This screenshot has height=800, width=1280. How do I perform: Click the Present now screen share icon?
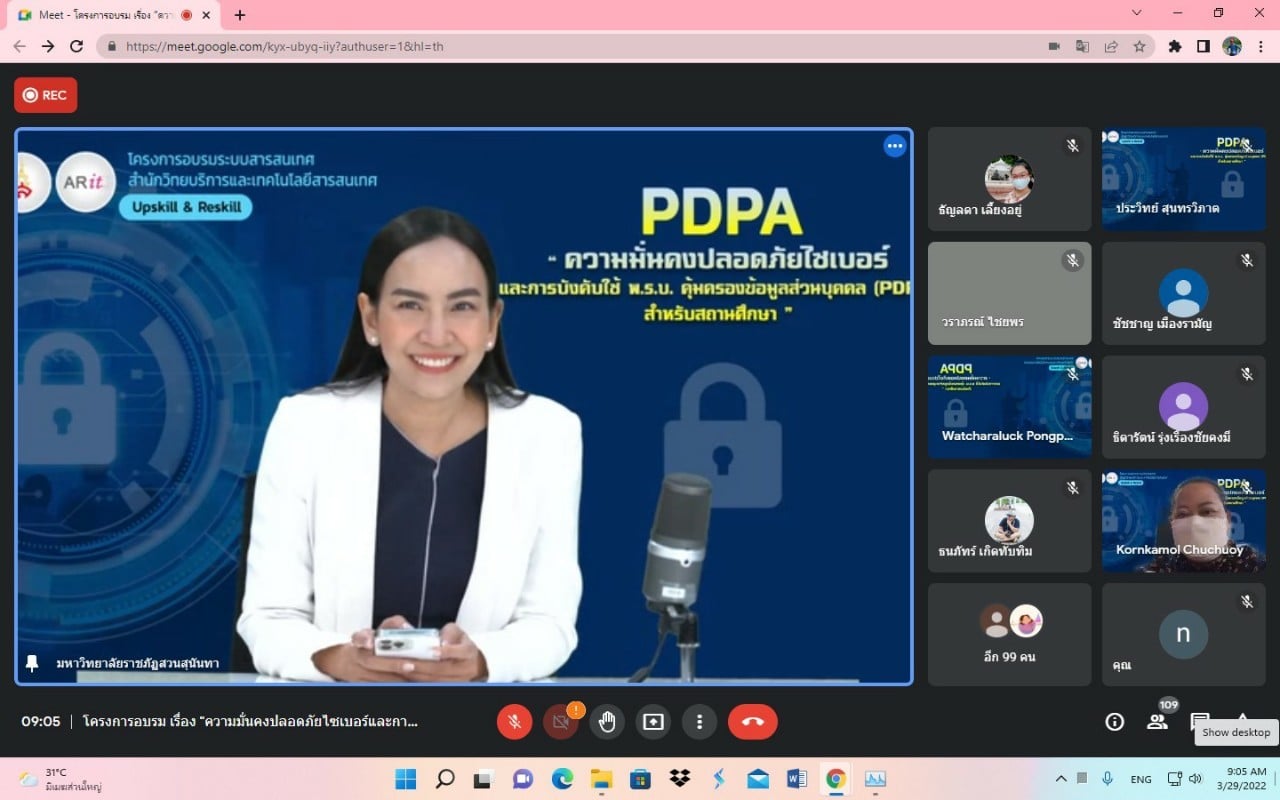[x=653, y=722]
